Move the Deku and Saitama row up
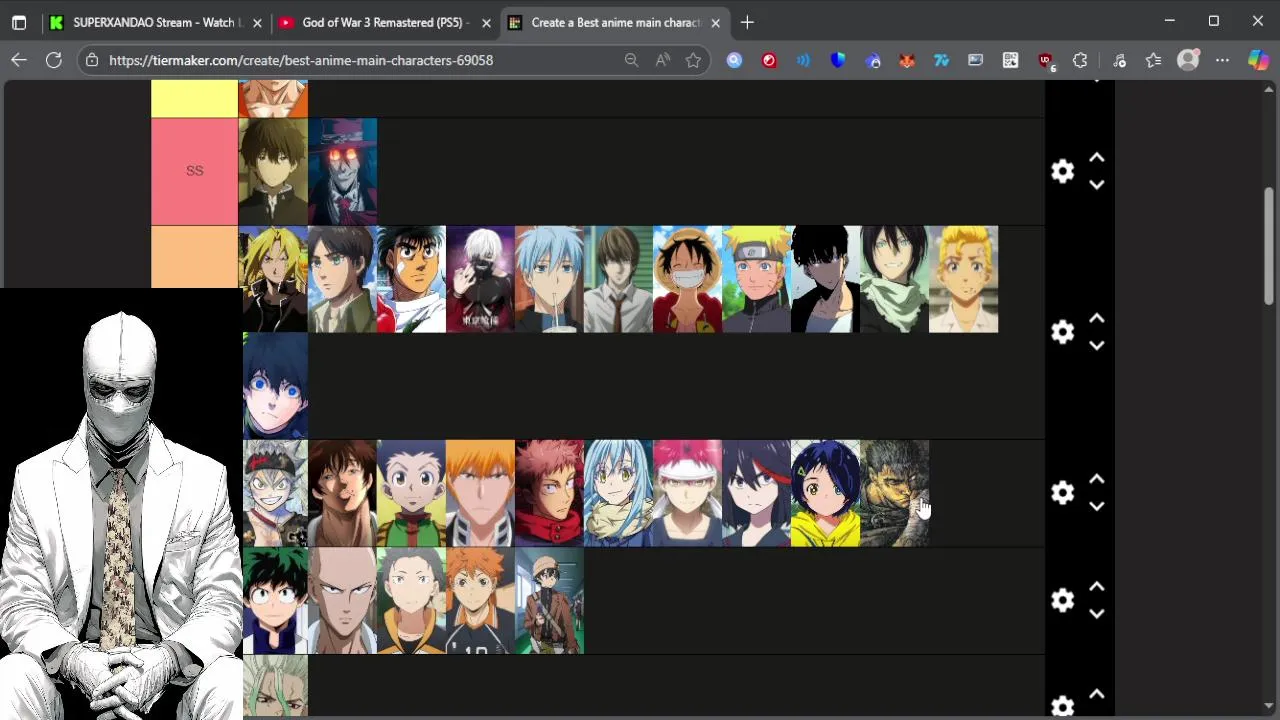Image resolution: width=1280 pixels, height=720 pixels. [x=1096, y=586]
